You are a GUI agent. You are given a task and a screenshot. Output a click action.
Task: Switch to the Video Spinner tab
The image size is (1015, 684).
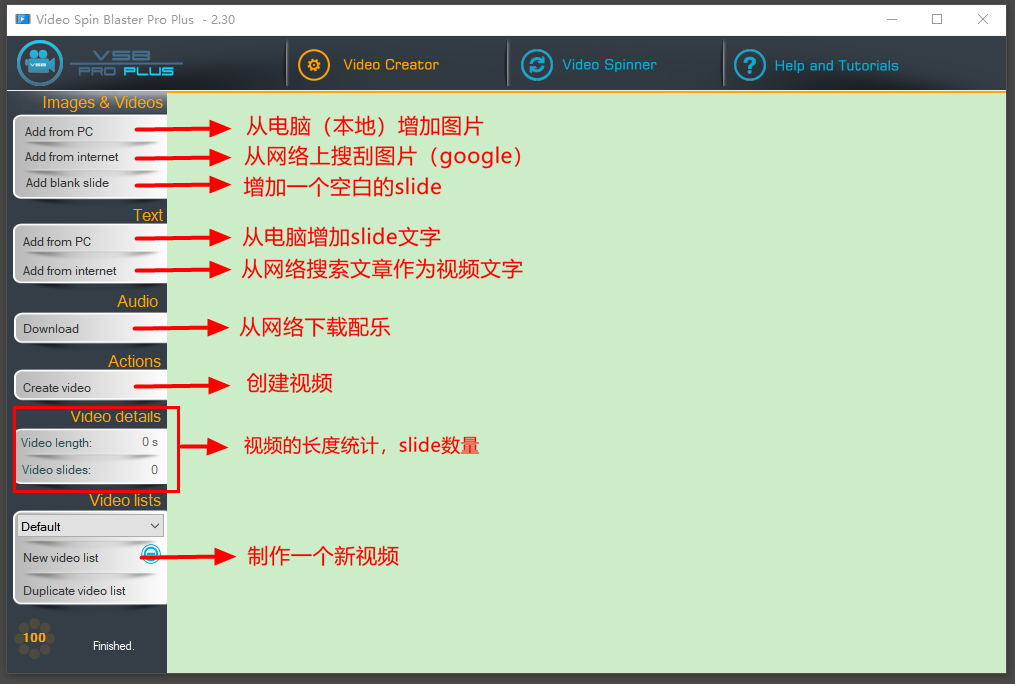tap(609, 65)
